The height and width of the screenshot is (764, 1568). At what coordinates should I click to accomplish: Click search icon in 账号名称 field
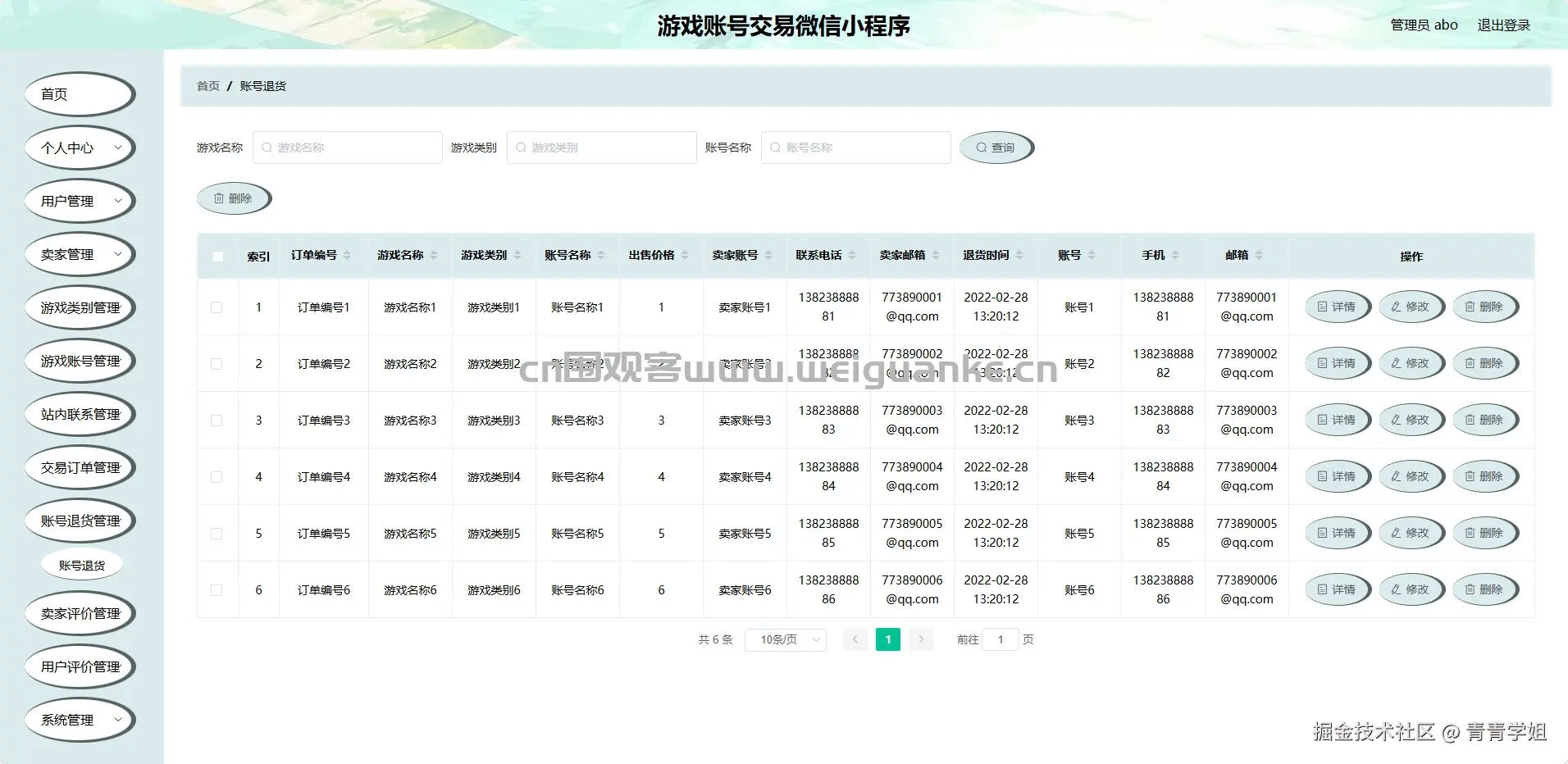775,148
